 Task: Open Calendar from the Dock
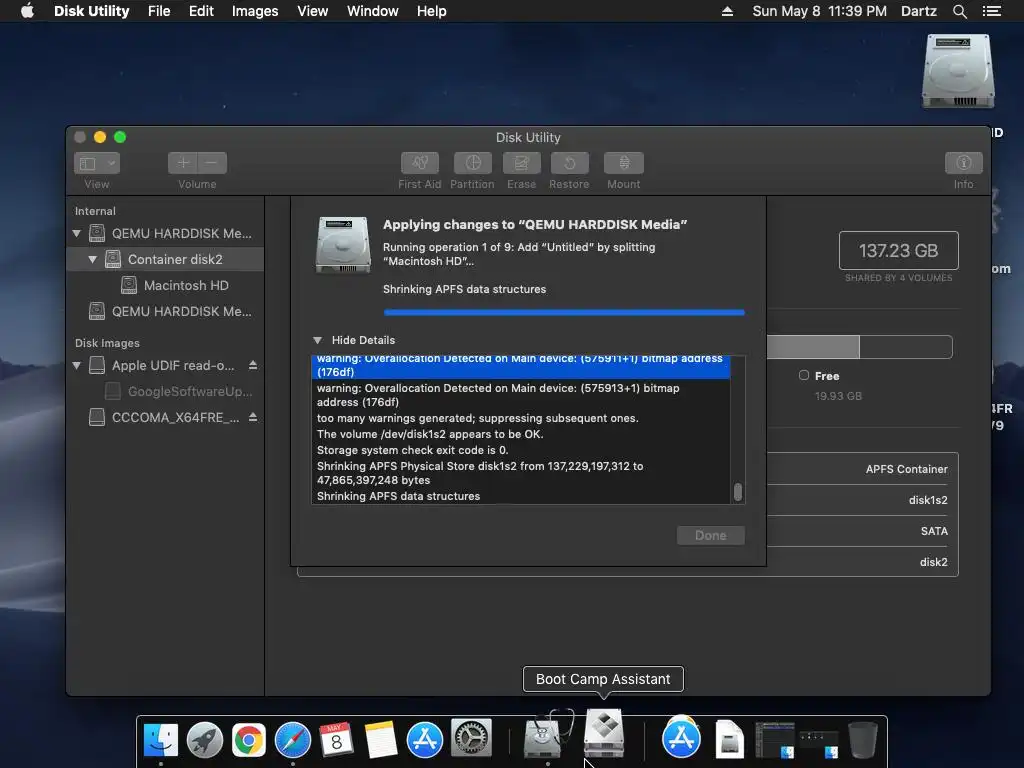[336, 740]
